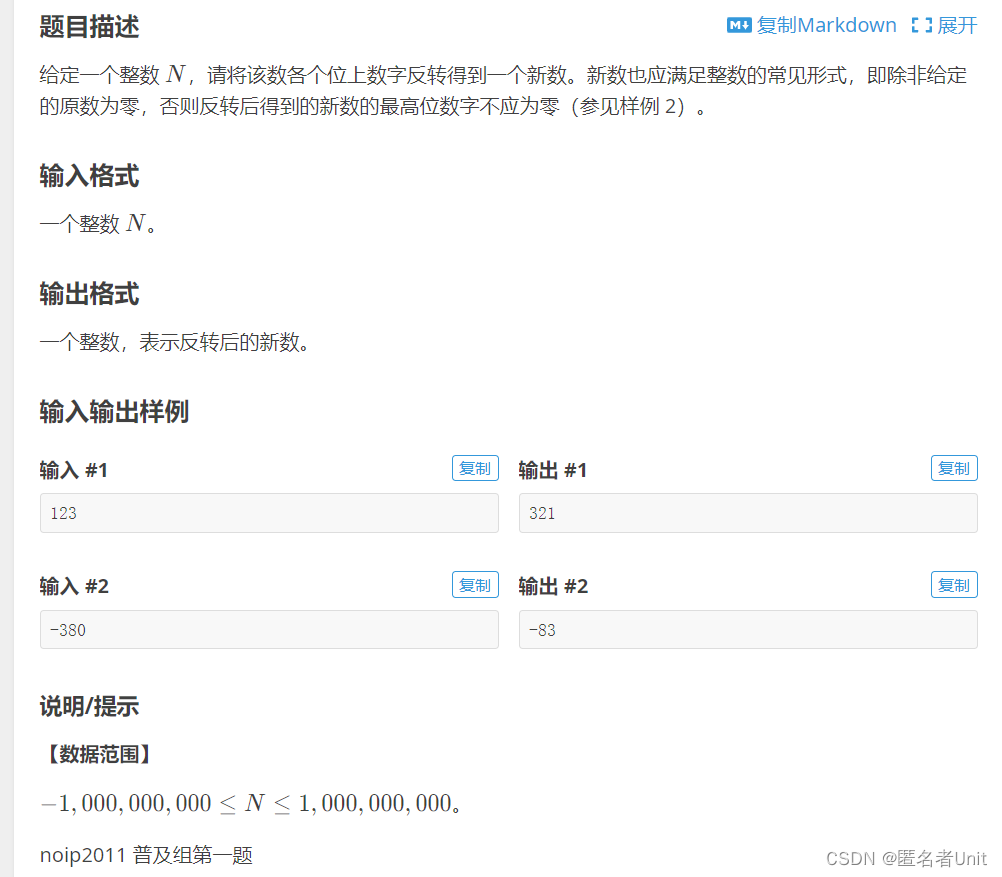1002x877 pixels.
Task: Click the 说明/提示 heading
Action: pyautogui.click(x=89, y=706)
